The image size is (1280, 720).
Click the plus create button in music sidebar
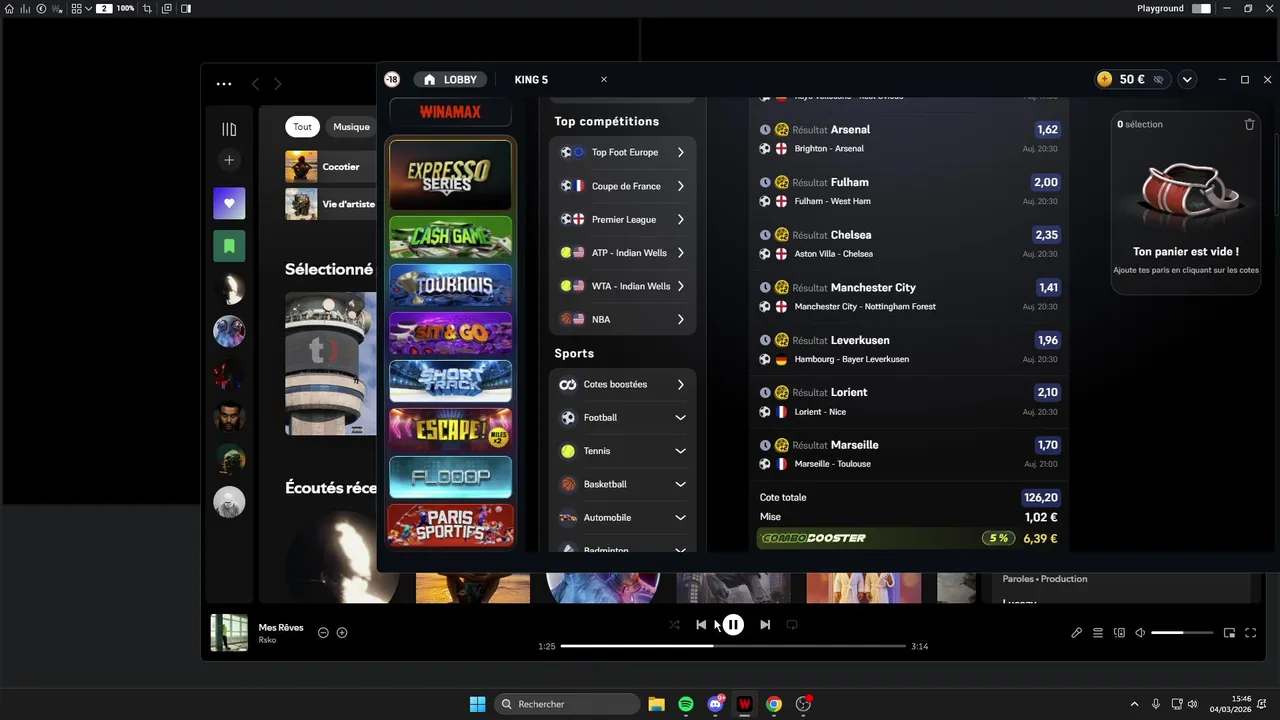coord(229,160)
